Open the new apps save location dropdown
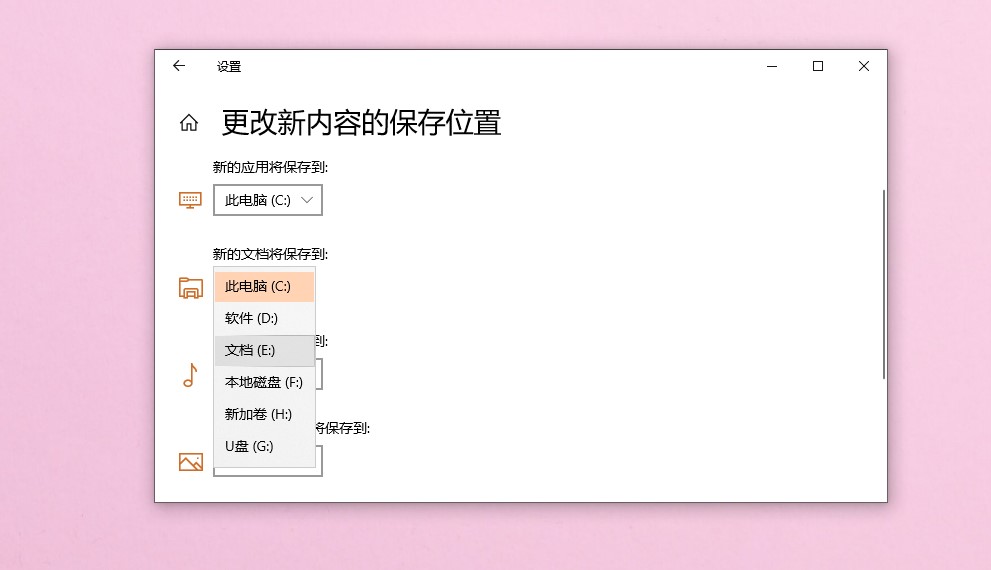This screenshot has height=570, width=991. click(268, 200)
